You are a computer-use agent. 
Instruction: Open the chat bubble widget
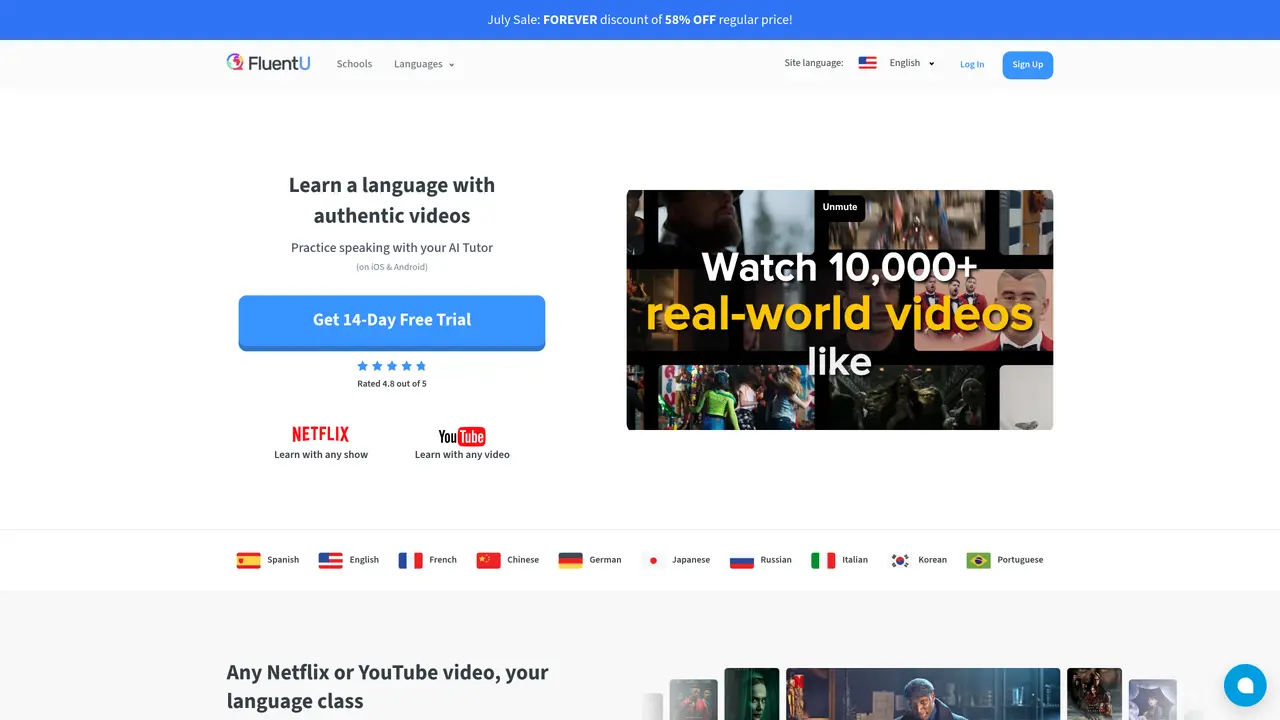[x=1245, y=685]
